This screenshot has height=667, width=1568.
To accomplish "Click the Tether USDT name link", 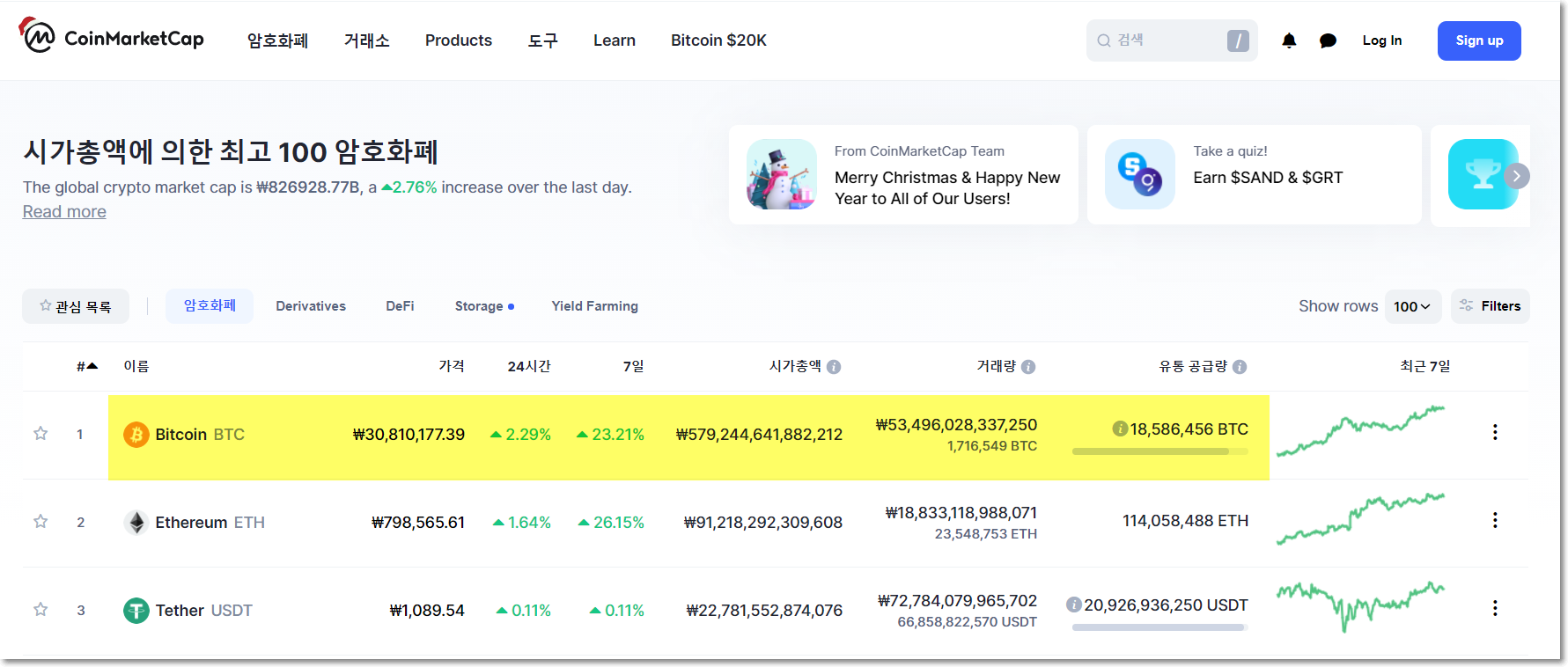I will point(203,611).
